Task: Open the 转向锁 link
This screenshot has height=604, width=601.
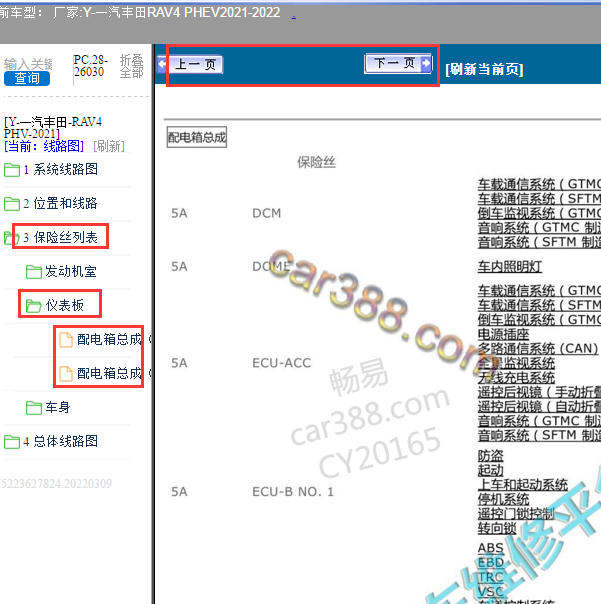Action: pos(497,528)
